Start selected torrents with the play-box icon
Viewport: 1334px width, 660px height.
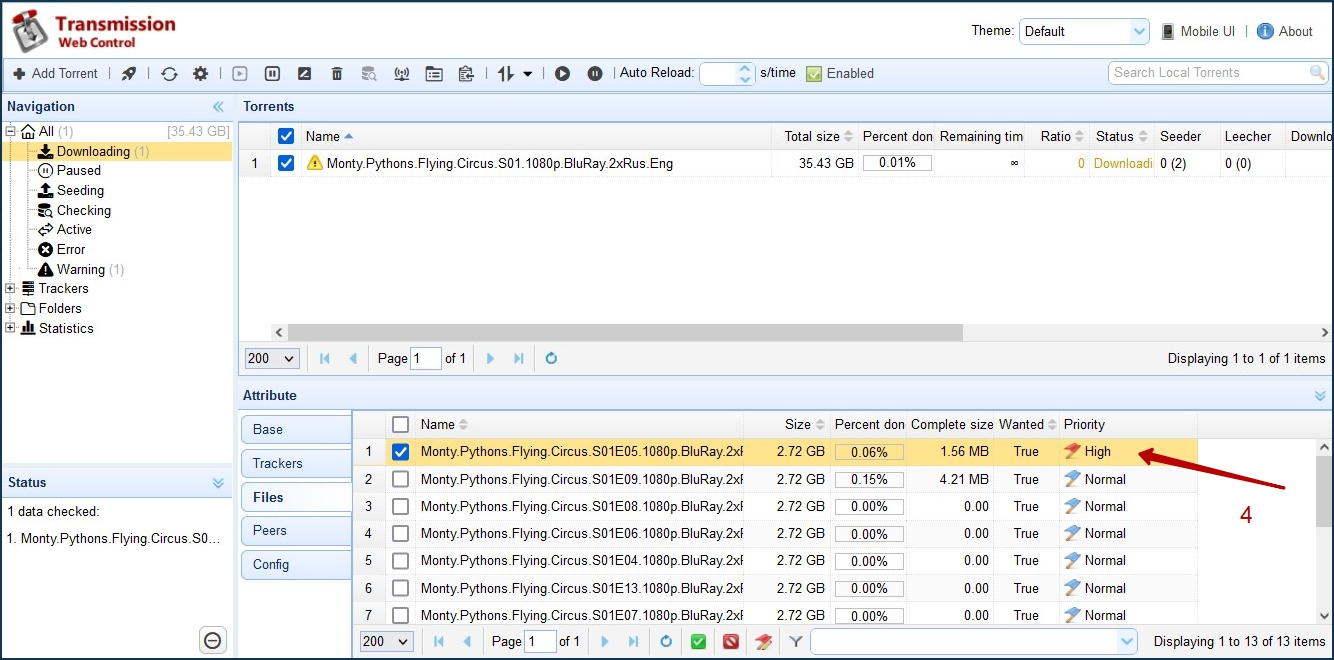click(x=239, y=73)
